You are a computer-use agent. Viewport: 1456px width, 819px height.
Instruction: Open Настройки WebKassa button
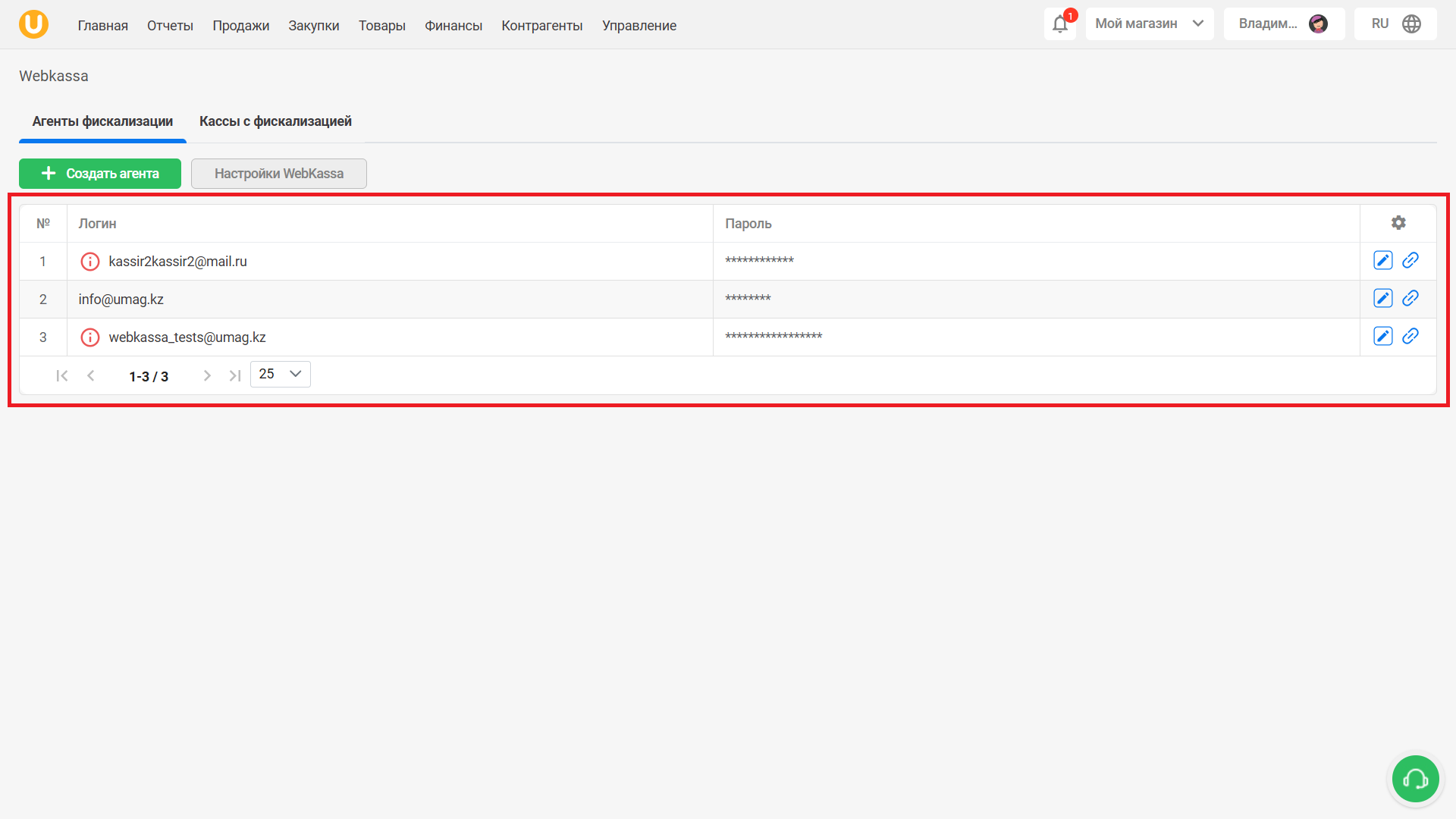tap(278, 174)
